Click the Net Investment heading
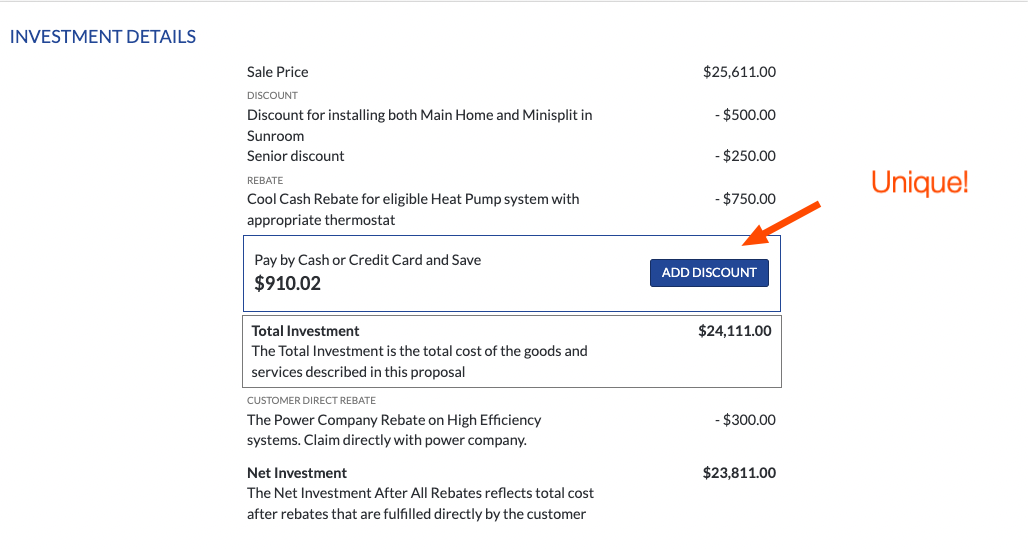 [297, 473]
